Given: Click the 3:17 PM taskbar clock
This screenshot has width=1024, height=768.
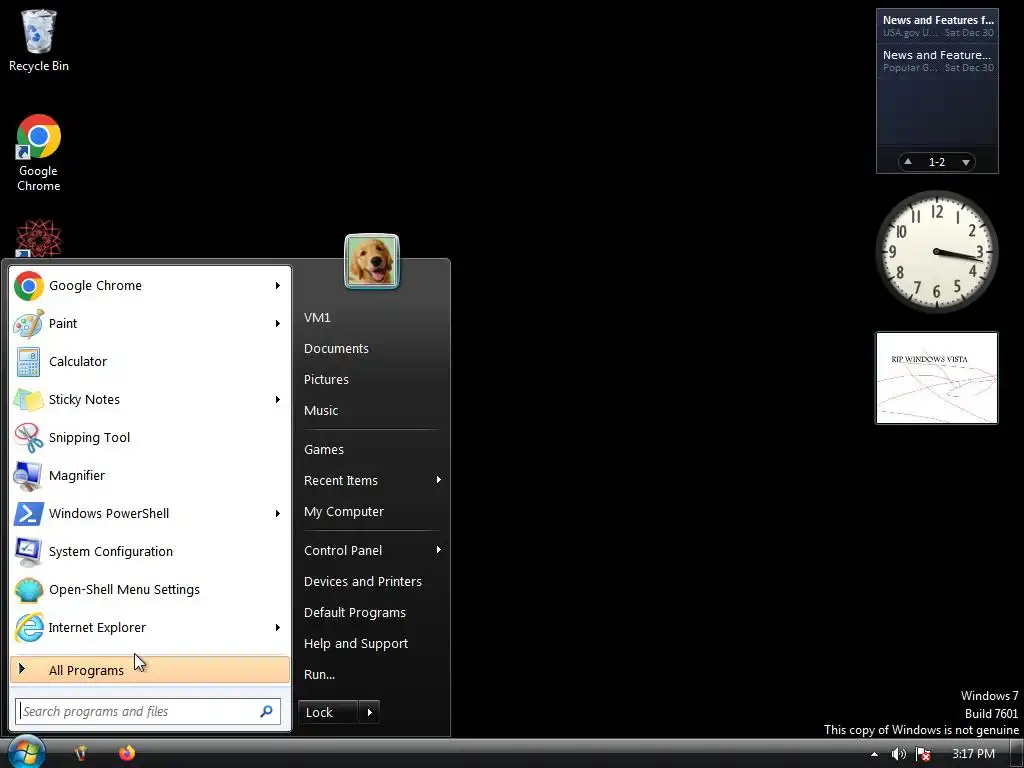Looking at the screenshot, I should click(973, 754).
